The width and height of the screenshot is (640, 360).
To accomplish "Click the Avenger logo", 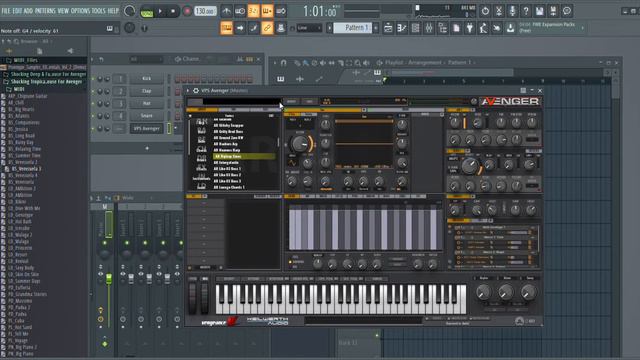I will 510,101.
